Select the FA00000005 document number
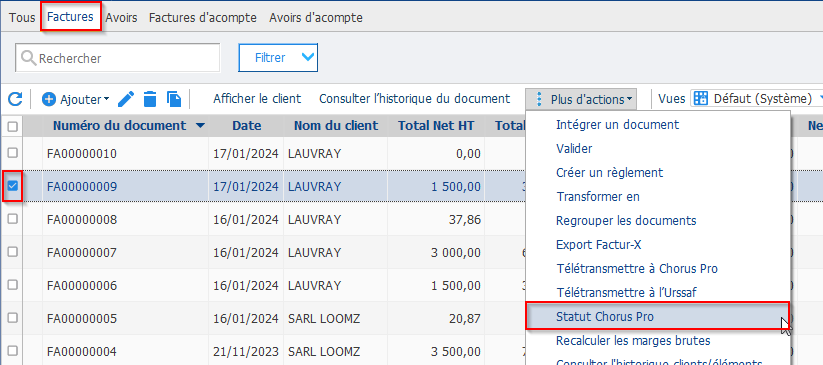Screen dimensions: 823x365 pyautogui.click(x=81, y=319)
